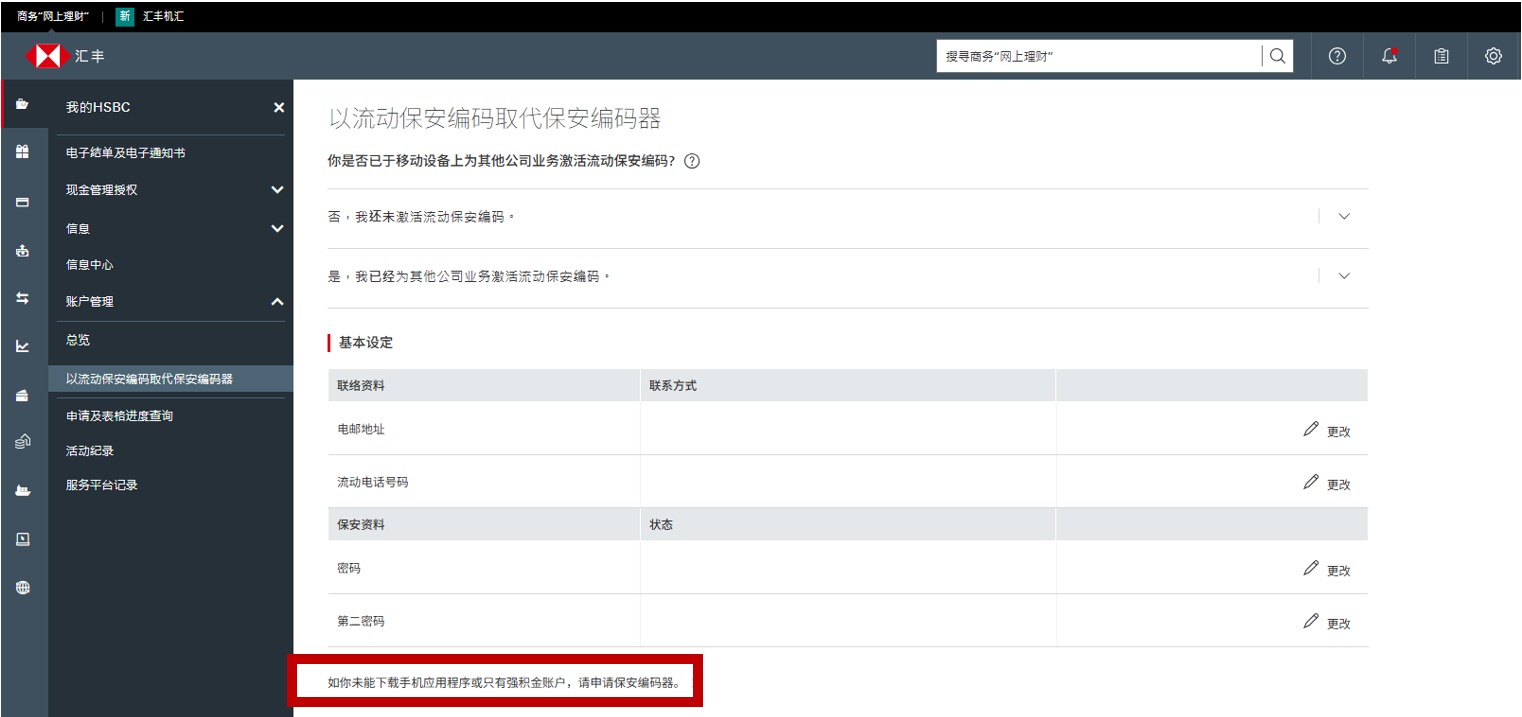Go to 信息中心 in the side menu
1522x717 pixels.
[90, 265]
